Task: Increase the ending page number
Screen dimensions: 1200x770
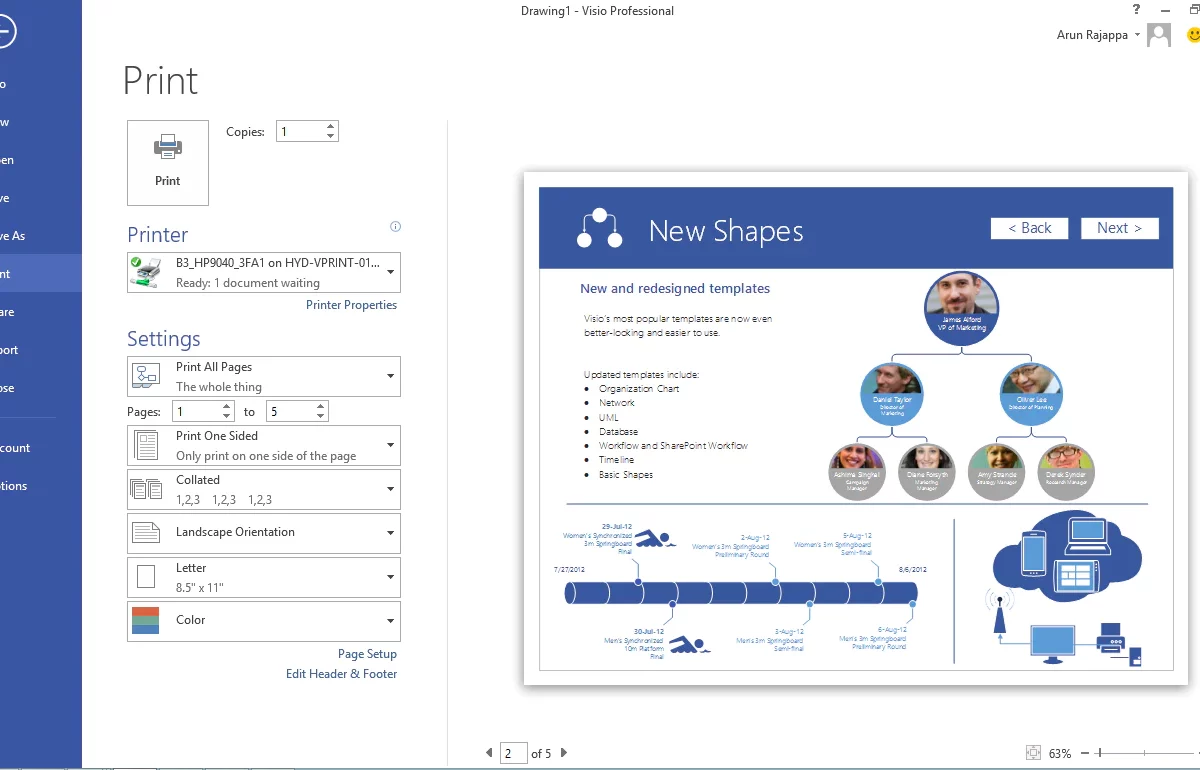Action: pos(321,406)
